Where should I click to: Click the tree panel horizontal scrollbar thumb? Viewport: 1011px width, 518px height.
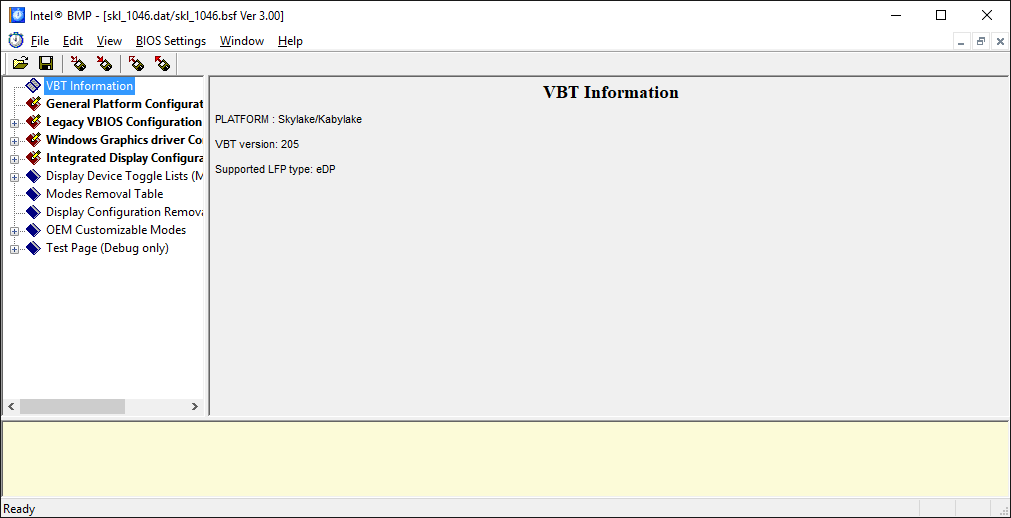(x=72, y=406)
